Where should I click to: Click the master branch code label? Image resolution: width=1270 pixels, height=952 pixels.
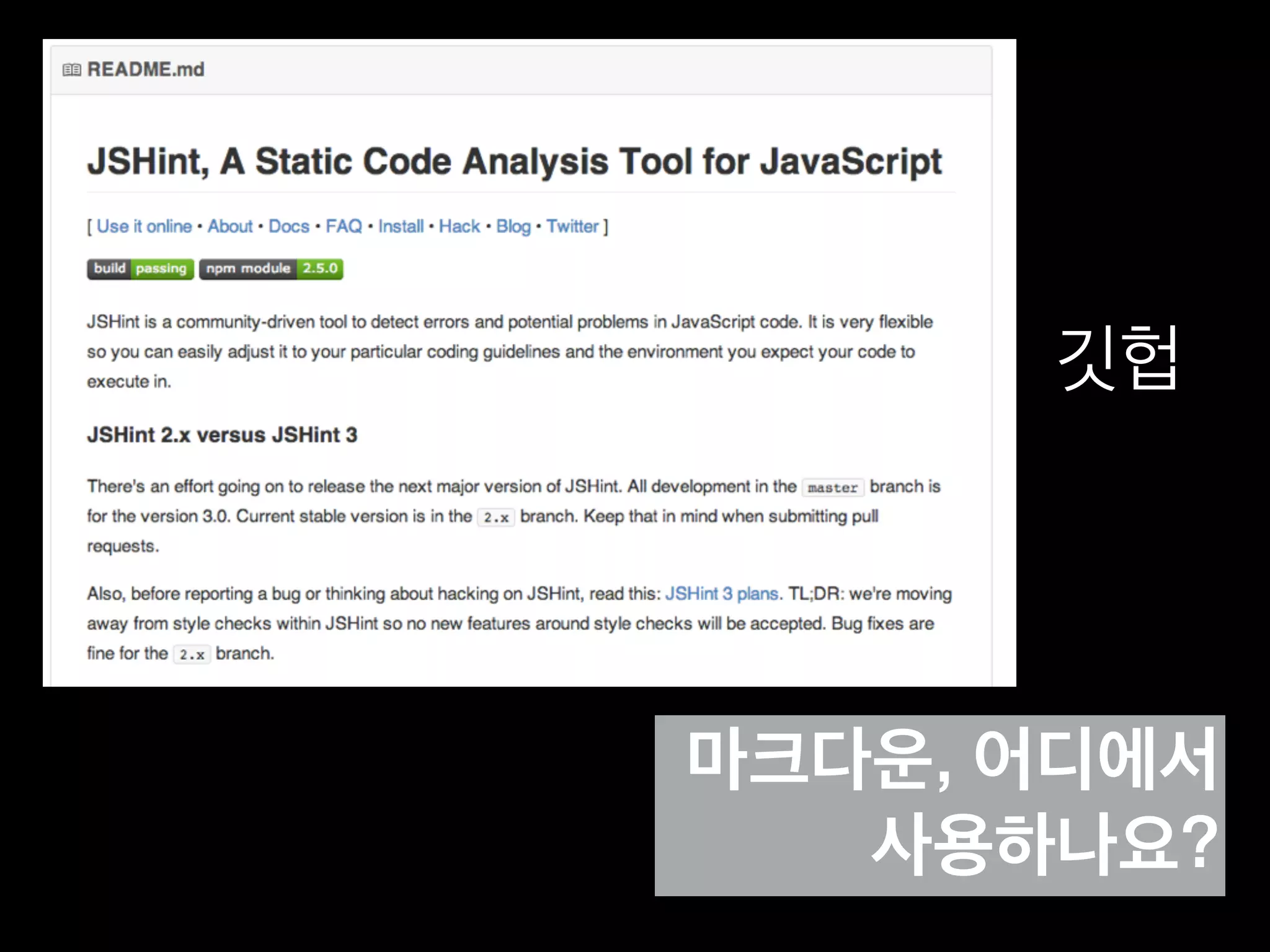tap(832, 488)
